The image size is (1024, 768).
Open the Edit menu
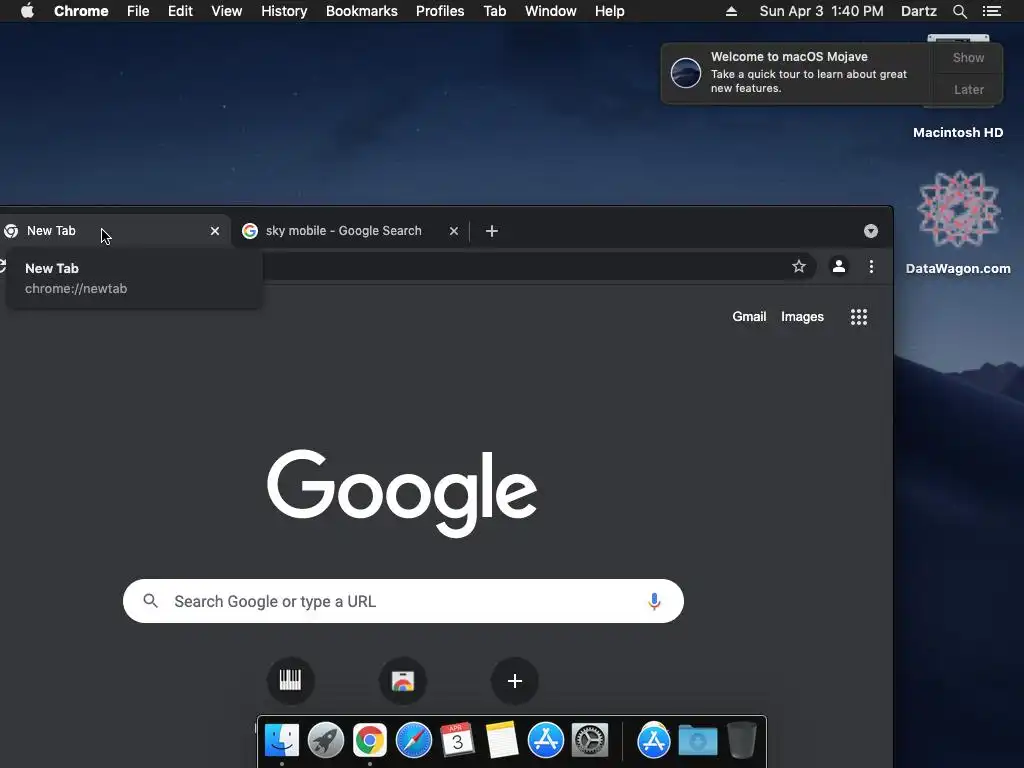tap(180, 11)
